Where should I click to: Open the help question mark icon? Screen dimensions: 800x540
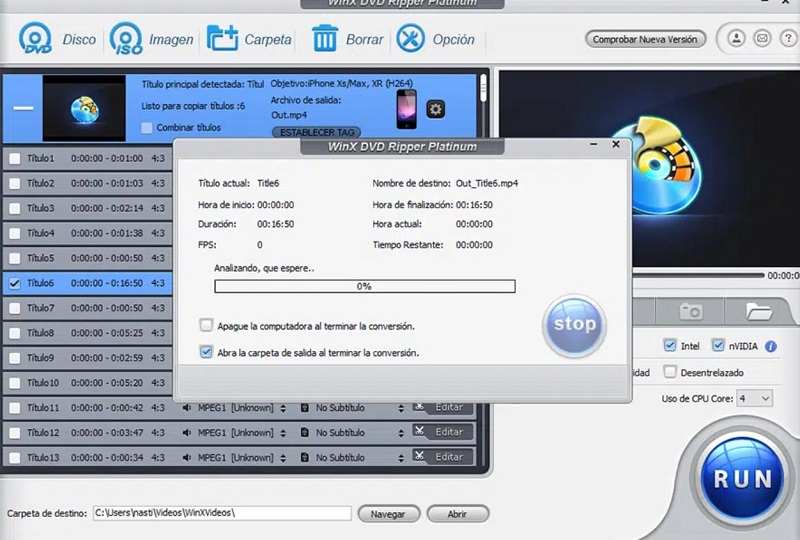788,38
